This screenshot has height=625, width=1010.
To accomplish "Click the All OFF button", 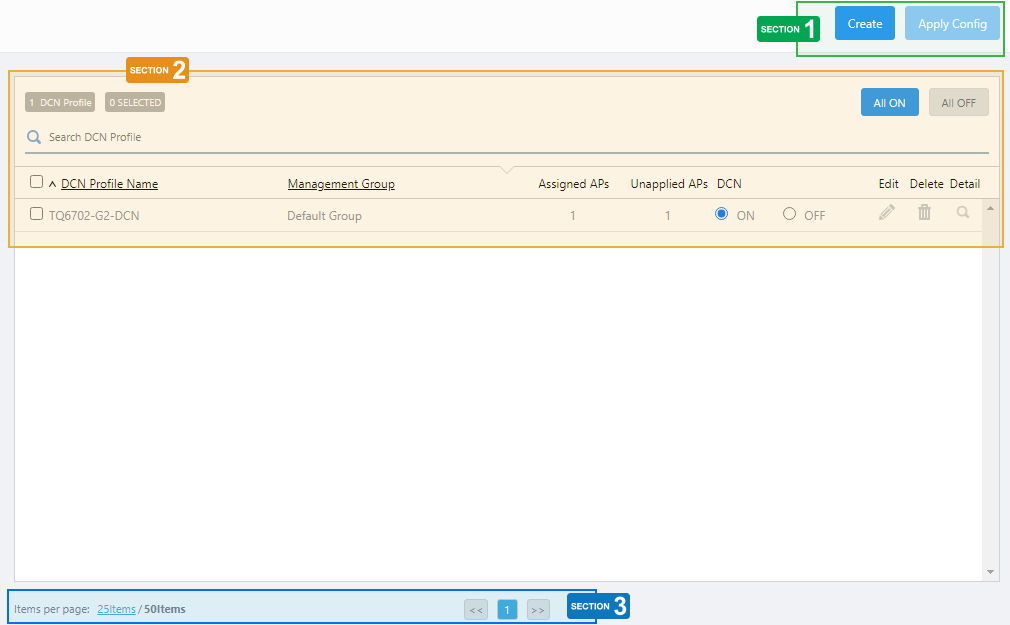I will pos(958,102).
